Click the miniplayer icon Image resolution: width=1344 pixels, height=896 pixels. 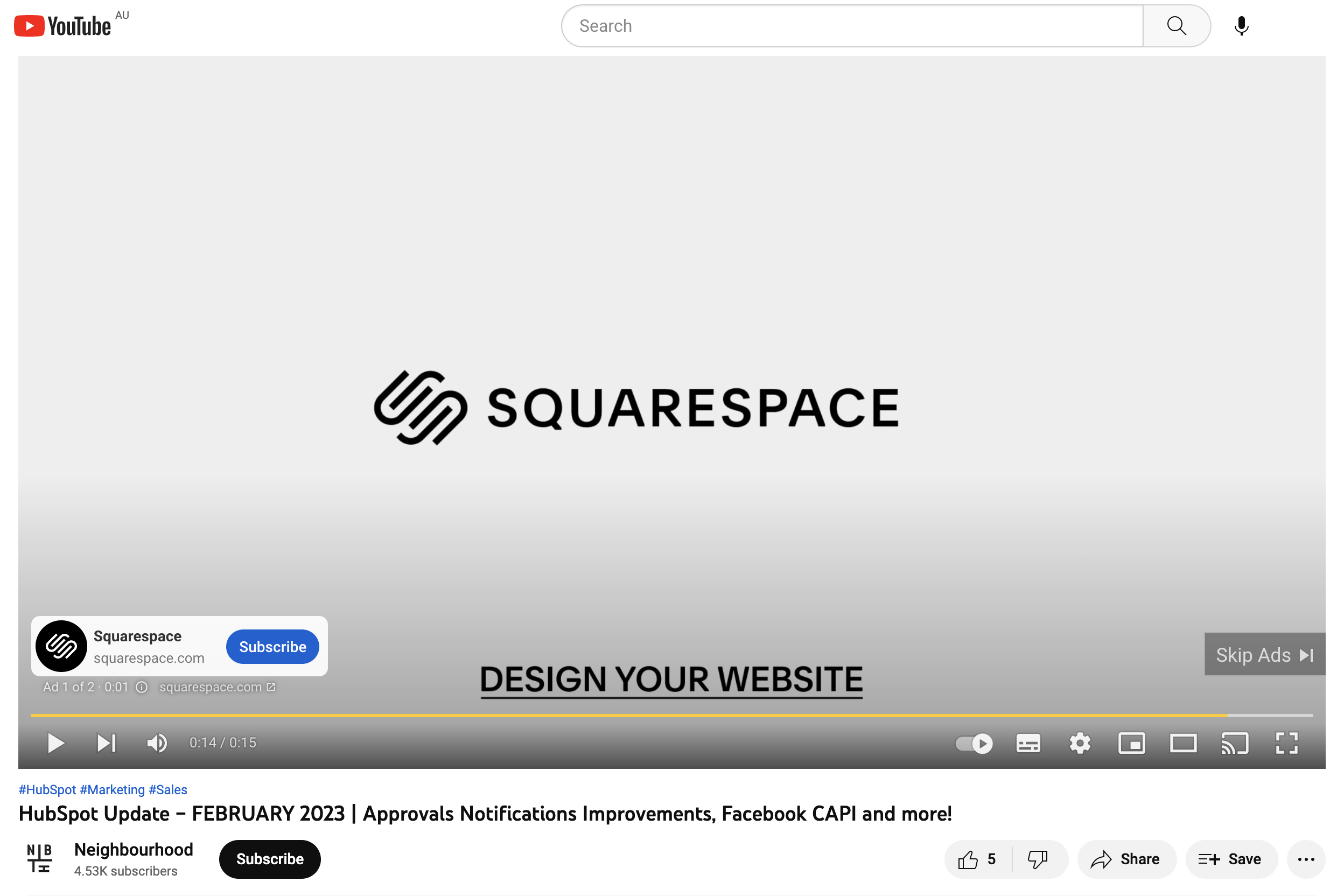coord(1131,742)
